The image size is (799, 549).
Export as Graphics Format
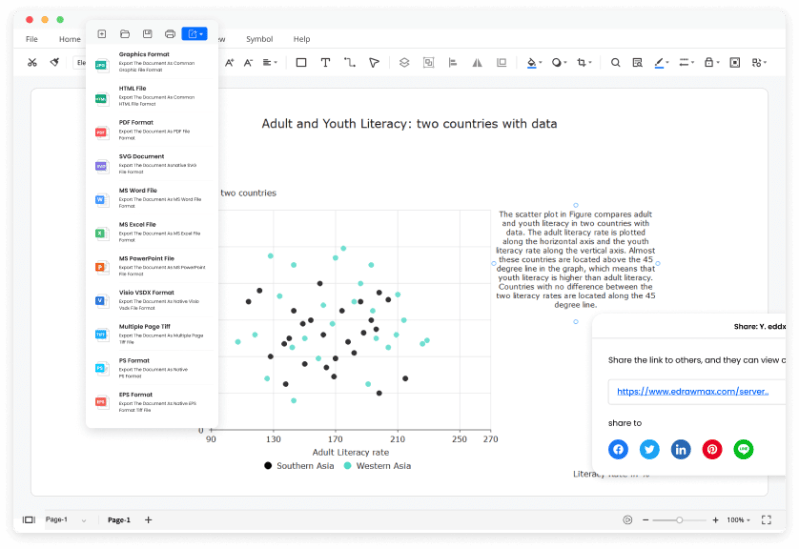152,62
